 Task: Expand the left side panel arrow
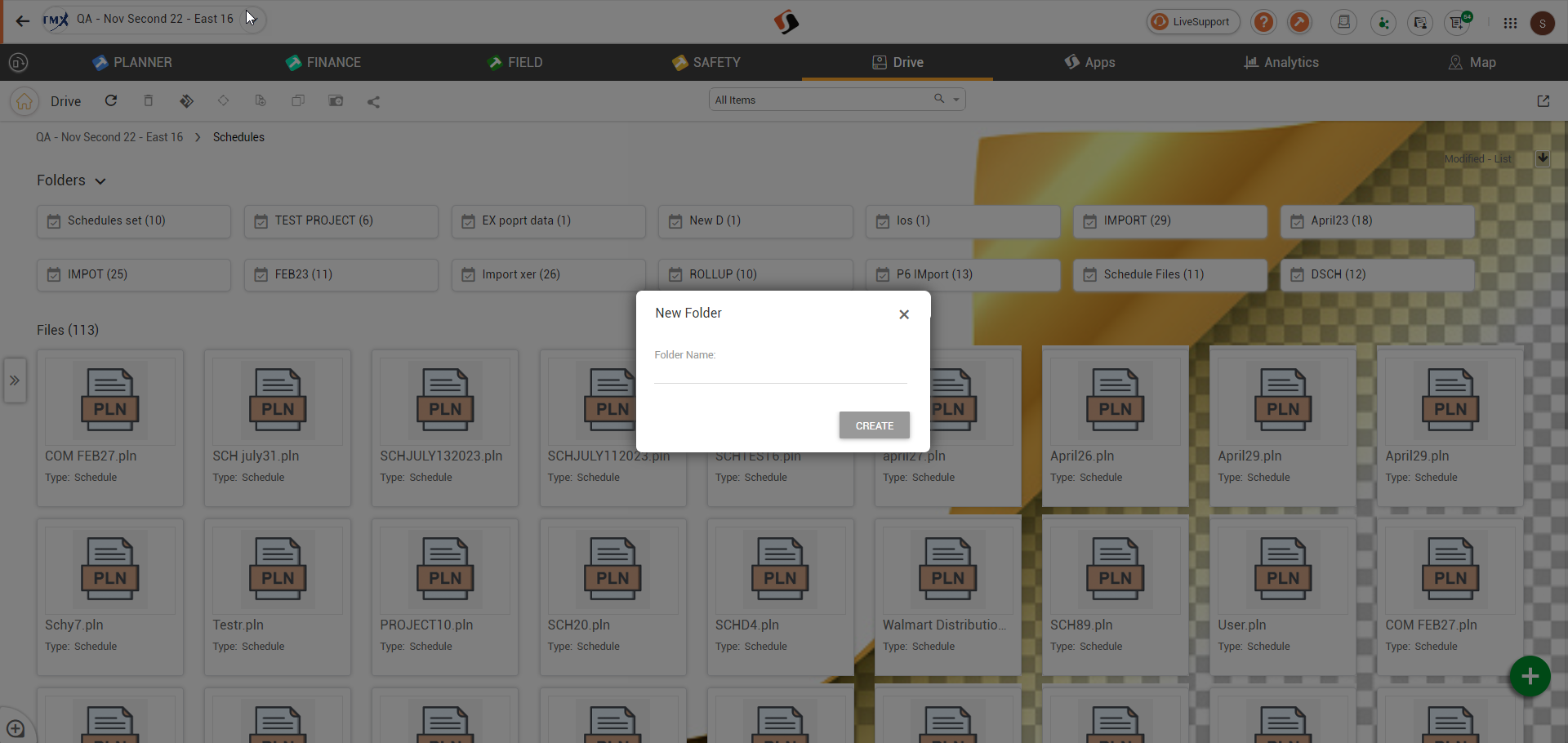click(x=15, y=380)
